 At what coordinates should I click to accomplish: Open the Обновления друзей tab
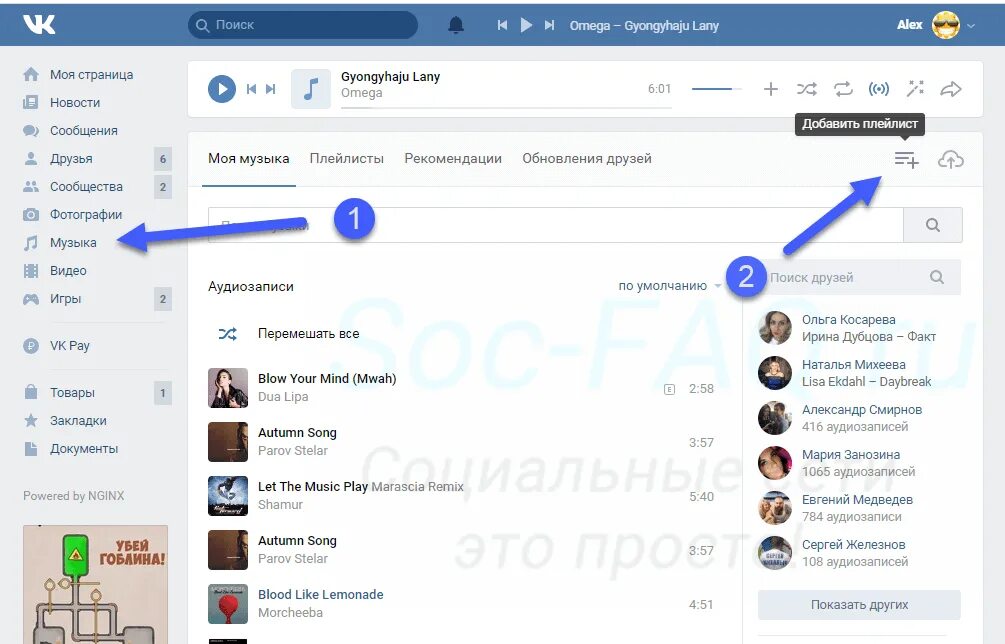(587, 158)
